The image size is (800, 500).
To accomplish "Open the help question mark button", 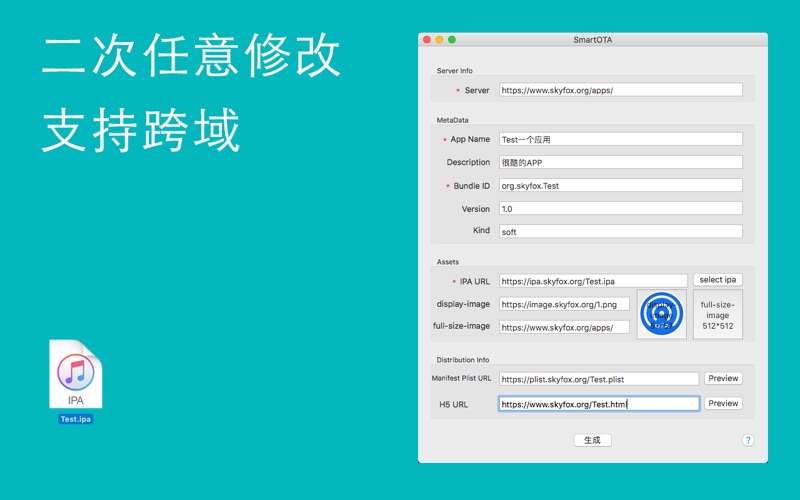I will (747, 440).
